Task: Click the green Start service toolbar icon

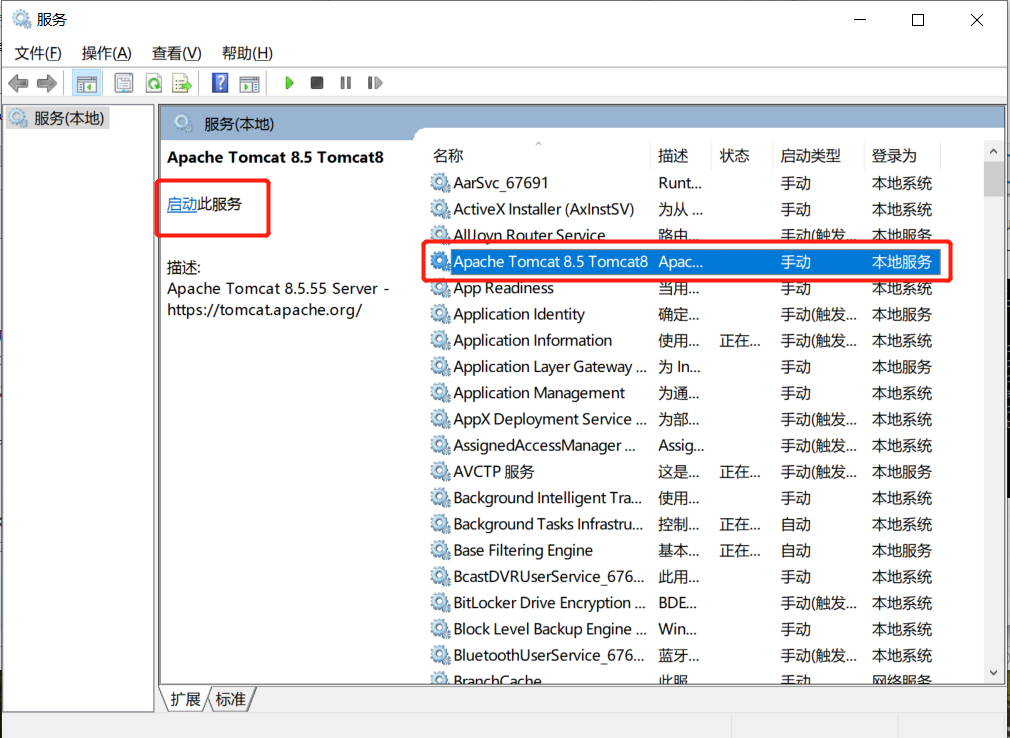Action: (288, 82)
